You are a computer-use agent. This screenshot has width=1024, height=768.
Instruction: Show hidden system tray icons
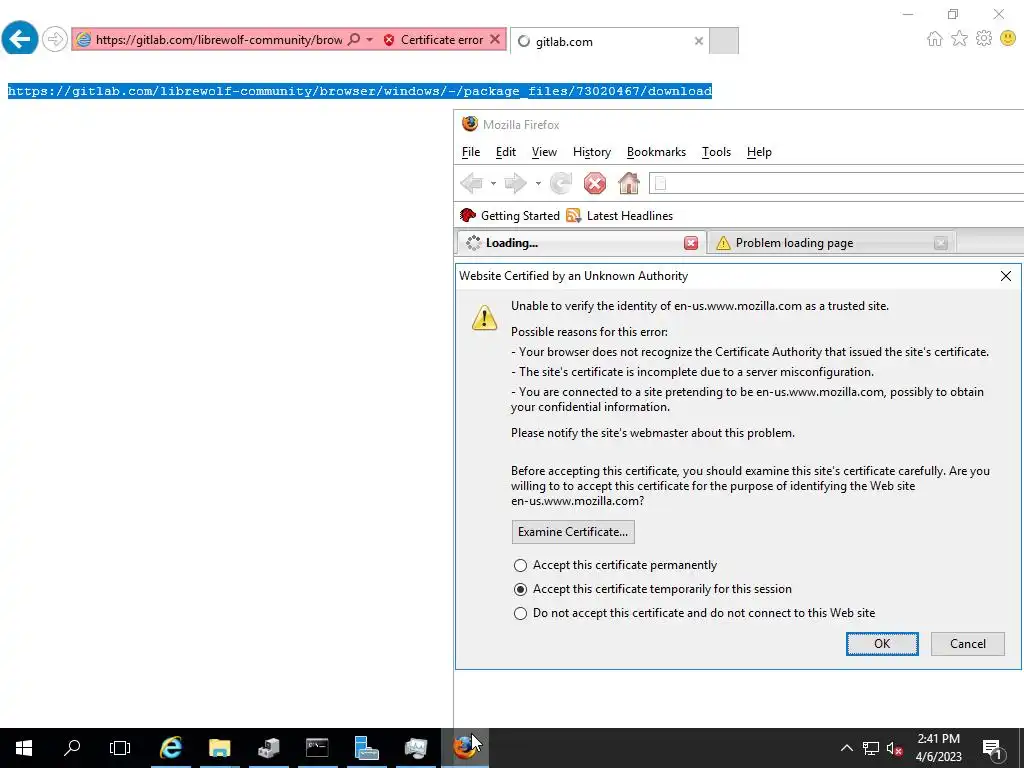coord(846,748)
